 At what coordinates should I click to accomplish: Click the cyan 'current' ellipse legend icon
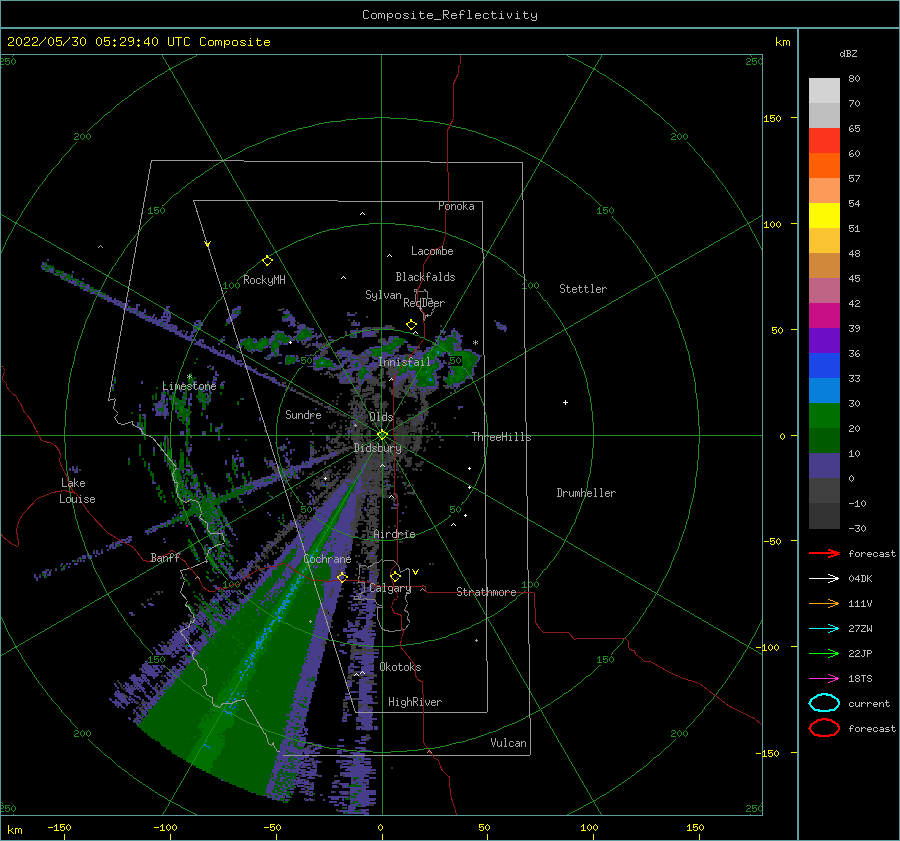click(x=824, y=703)
